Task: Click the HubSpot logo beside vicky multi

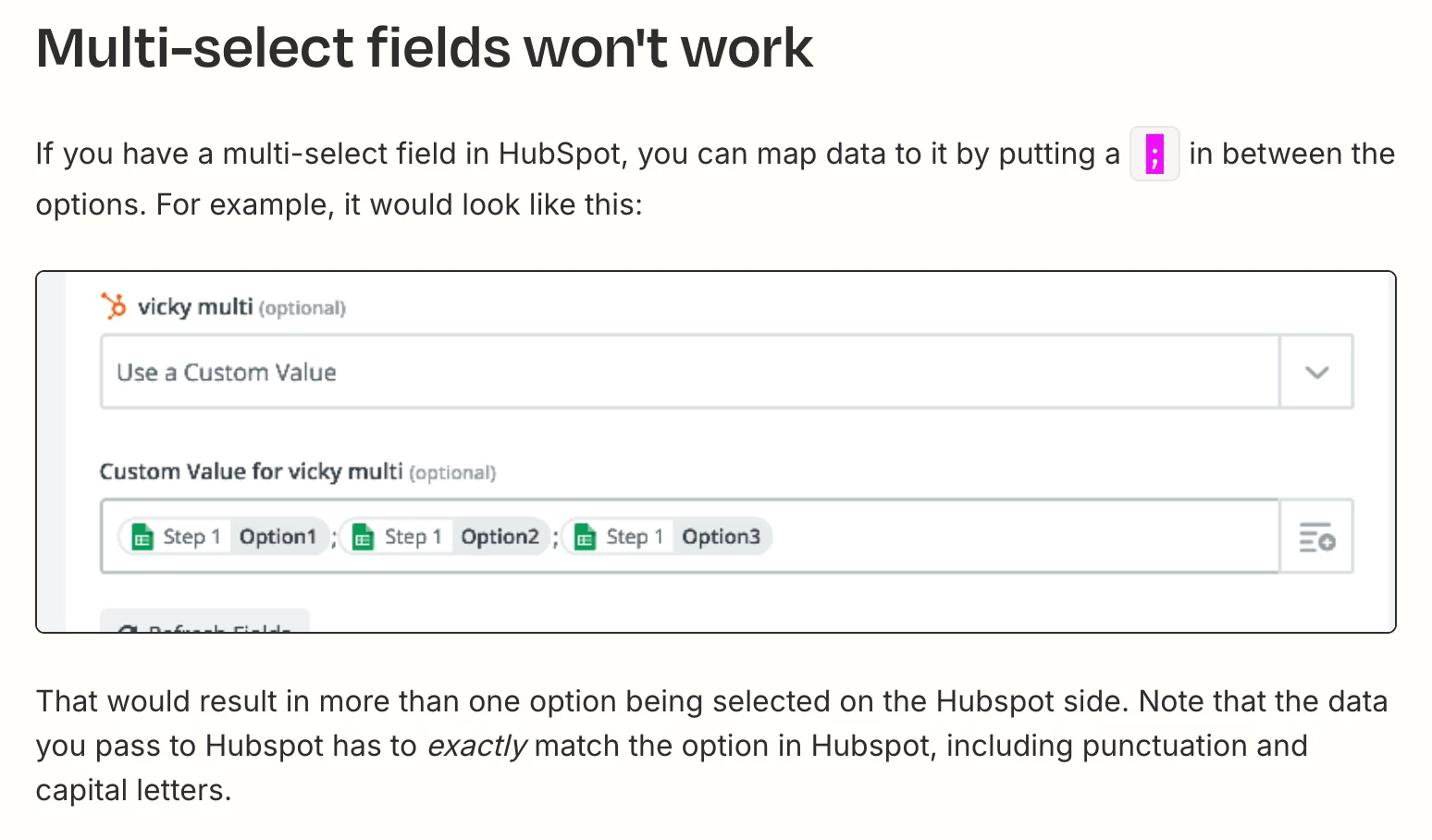Action: point(114,306)
